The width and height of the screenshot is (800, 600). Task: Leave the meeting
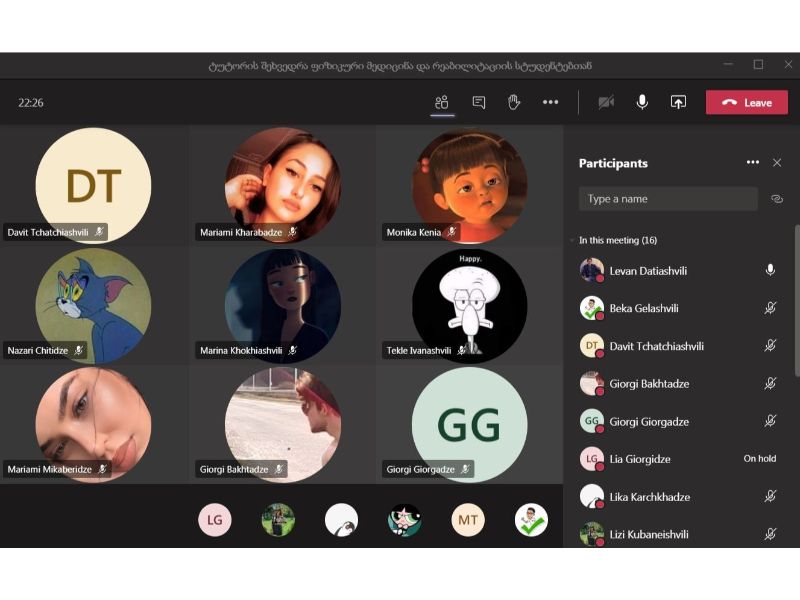pos(747,103)
